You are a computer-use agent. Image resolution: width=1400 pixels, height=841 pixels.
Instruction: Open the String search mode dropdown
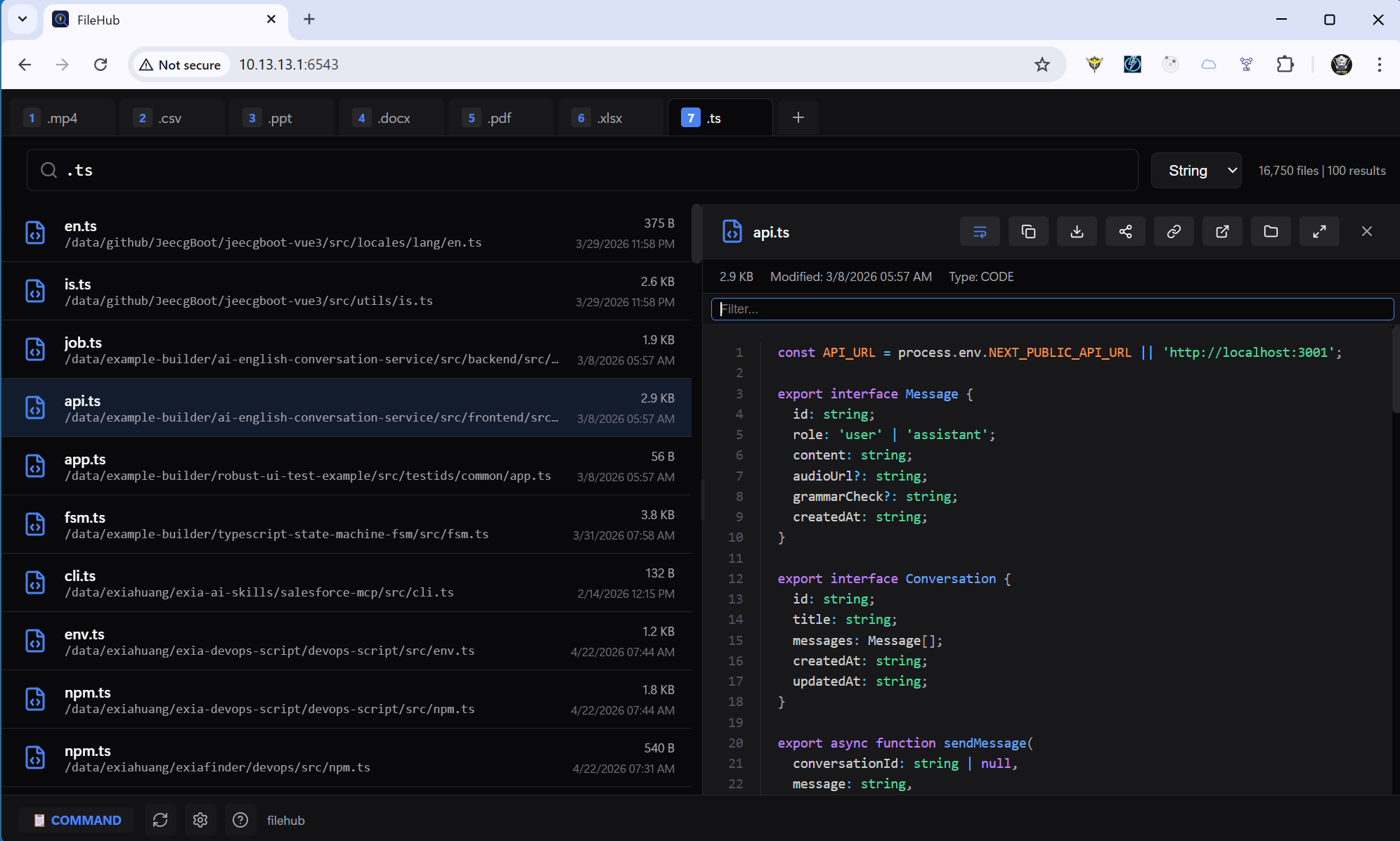click(1196, 171)
